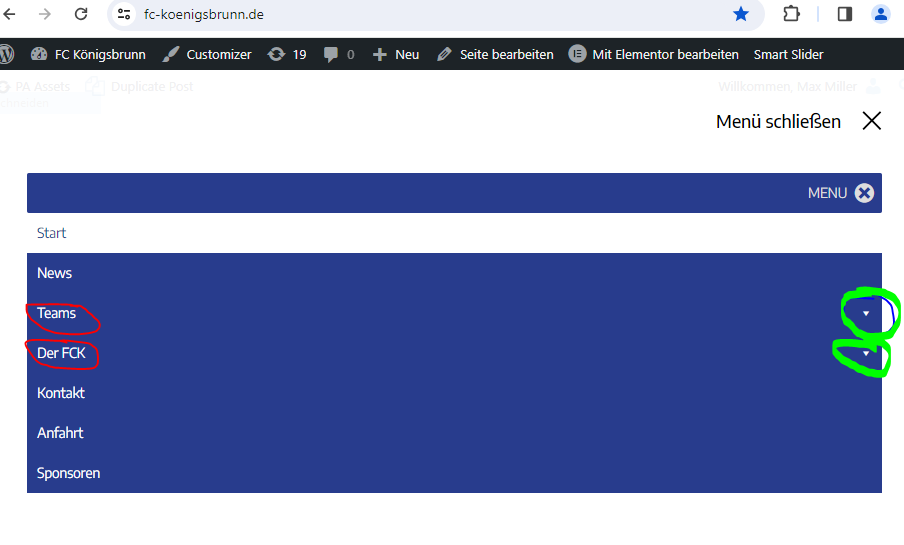Open the Willkommen, Max Miller account menu
Image resolution: width=904 pixels, height=545 pixels.
click(x=800, y=87)
